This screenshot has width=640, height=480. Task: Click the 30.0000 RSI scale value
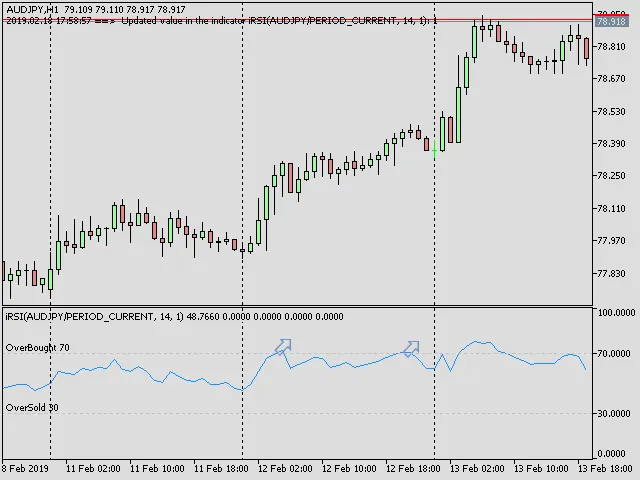[x=614, y=414]
